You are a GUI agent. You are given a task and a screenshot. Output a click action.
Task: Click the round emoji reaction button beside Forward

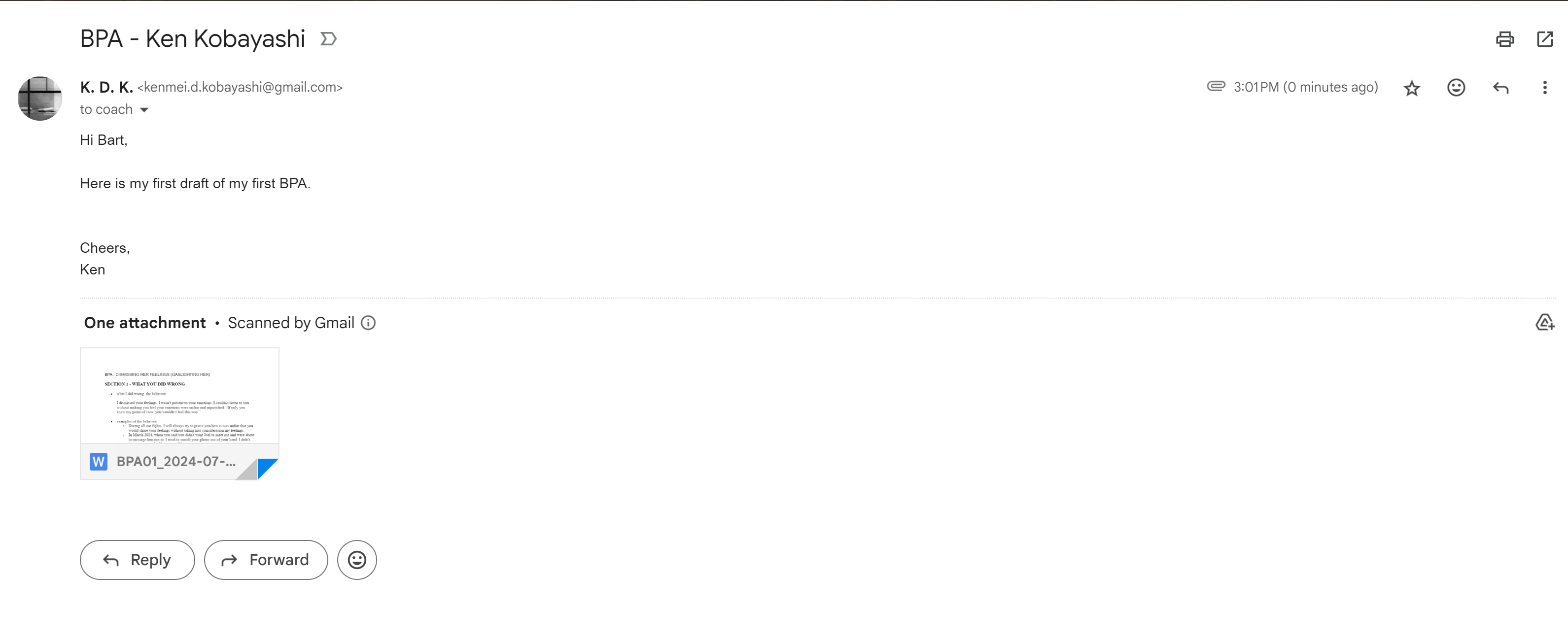coord(357,560)
